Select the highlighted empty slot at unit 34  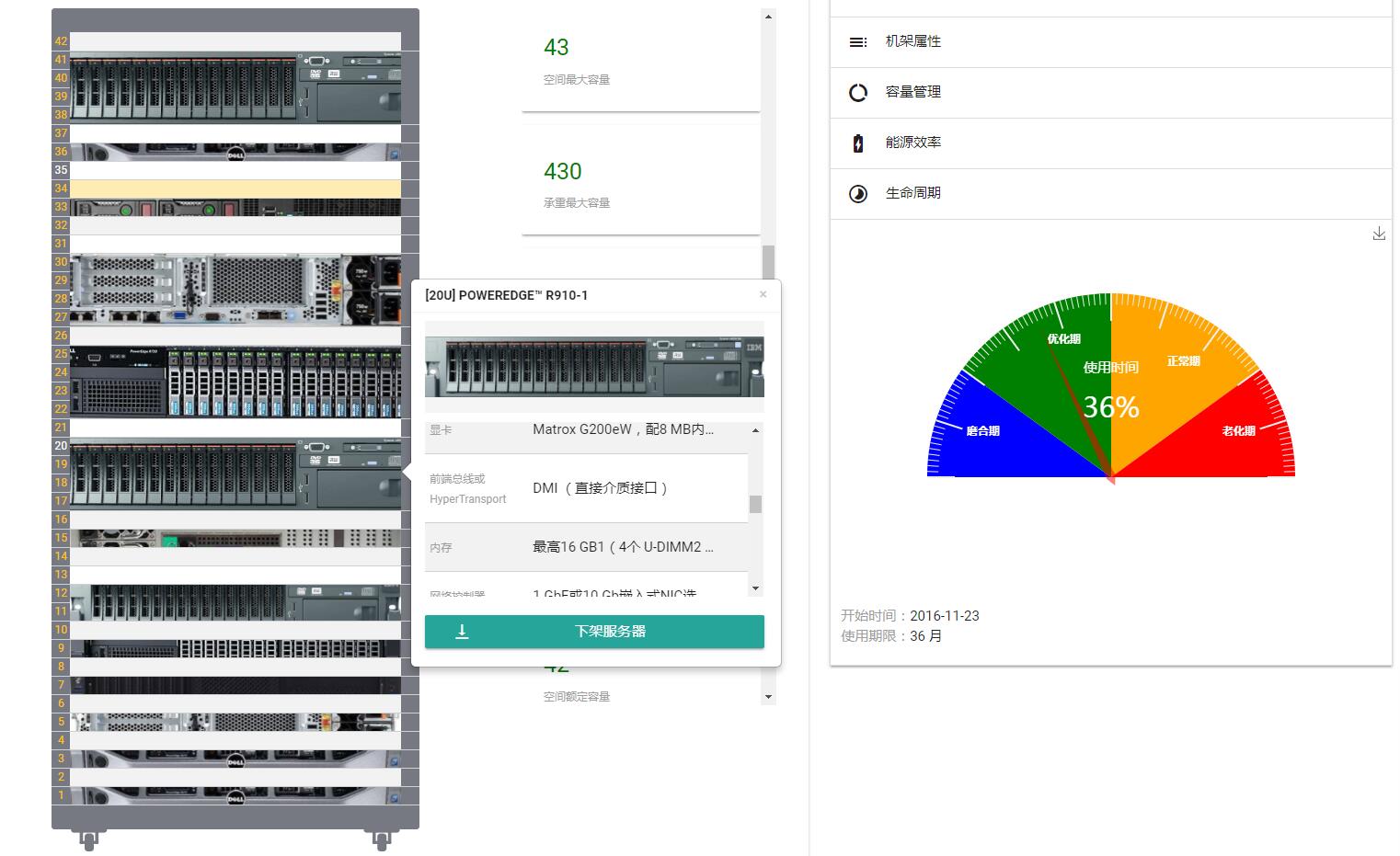click(235, 188)
